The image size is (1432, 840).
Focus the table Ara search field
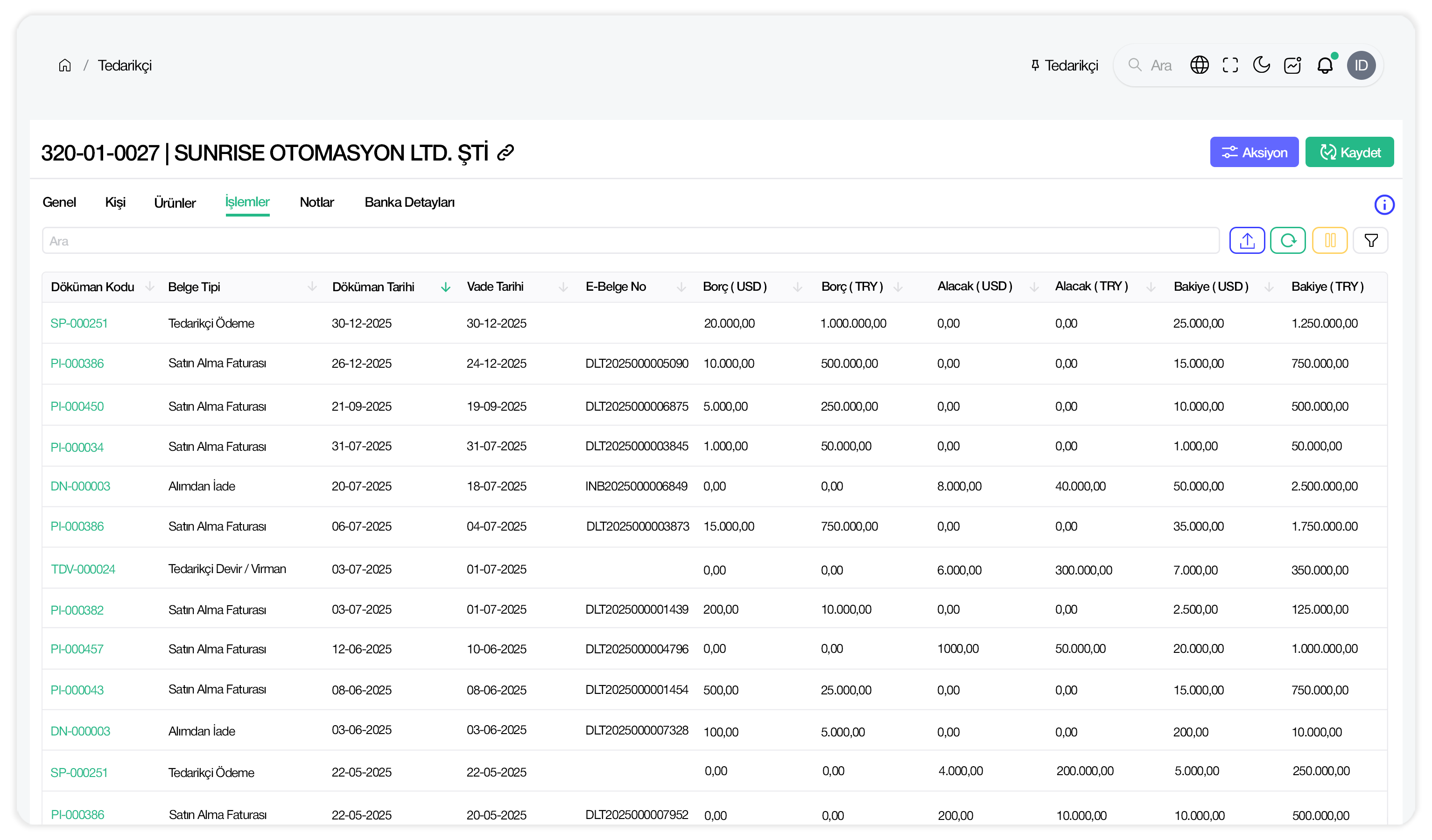pos(630,241)
